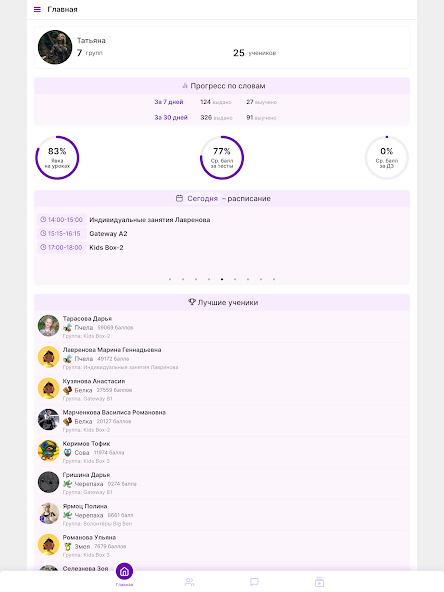Screen dimensions: 444x592
Task: Select the last schedule pagination dot
Action: click(x=274, y=279)
